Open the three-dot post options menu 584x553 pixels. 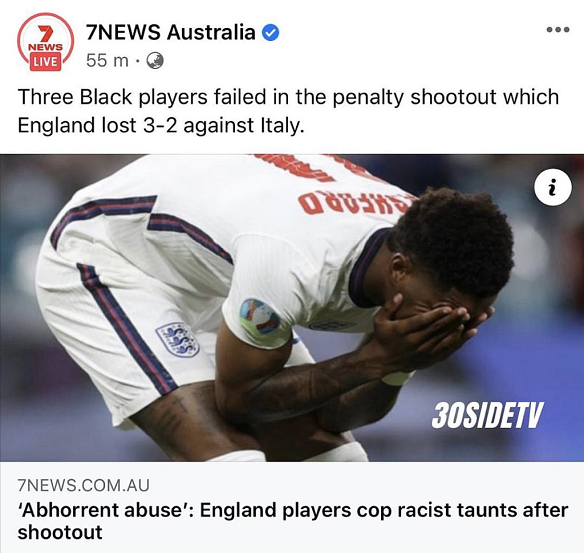(x=558, y=29)
